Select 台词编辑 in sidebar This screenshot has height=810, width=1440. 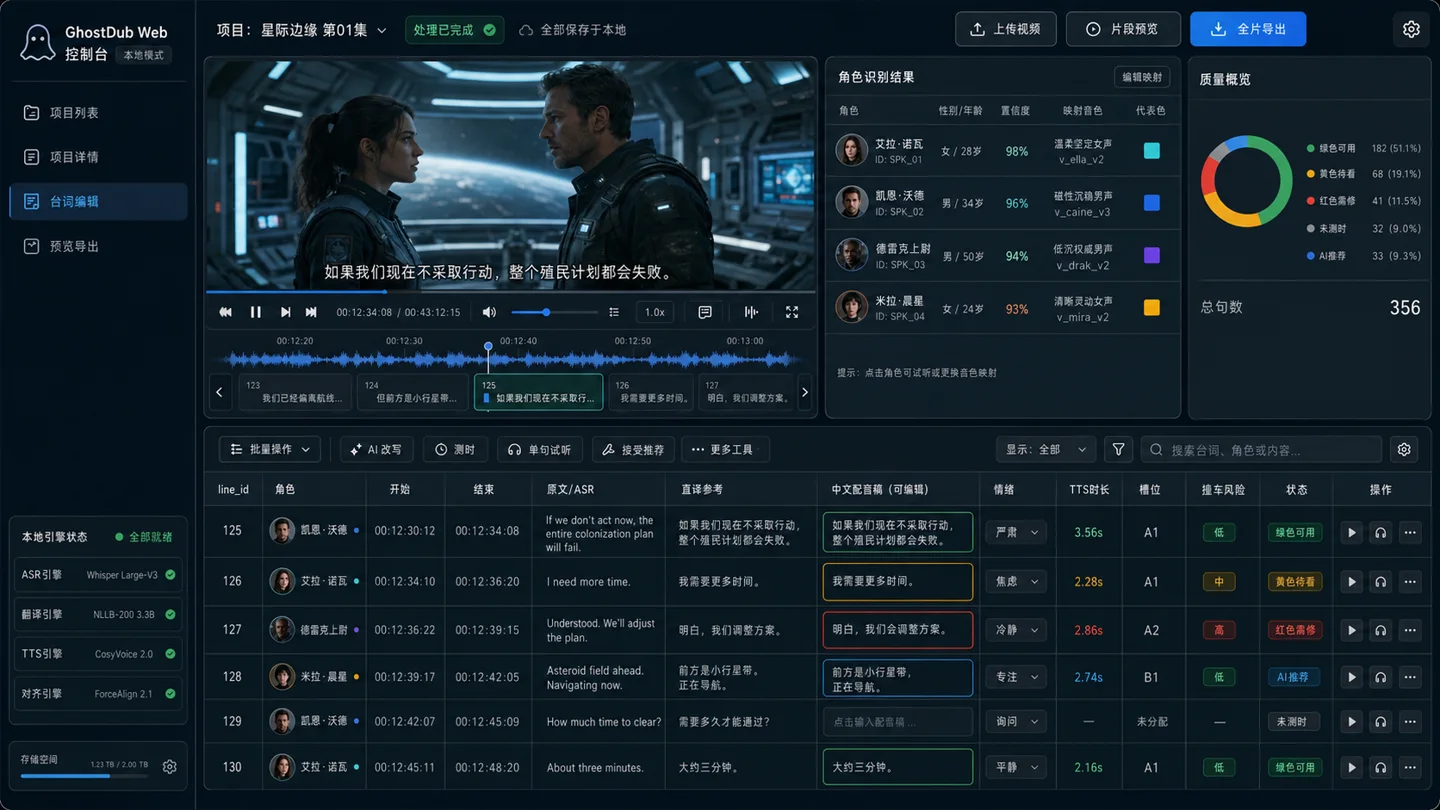click(x=98, y=201)
